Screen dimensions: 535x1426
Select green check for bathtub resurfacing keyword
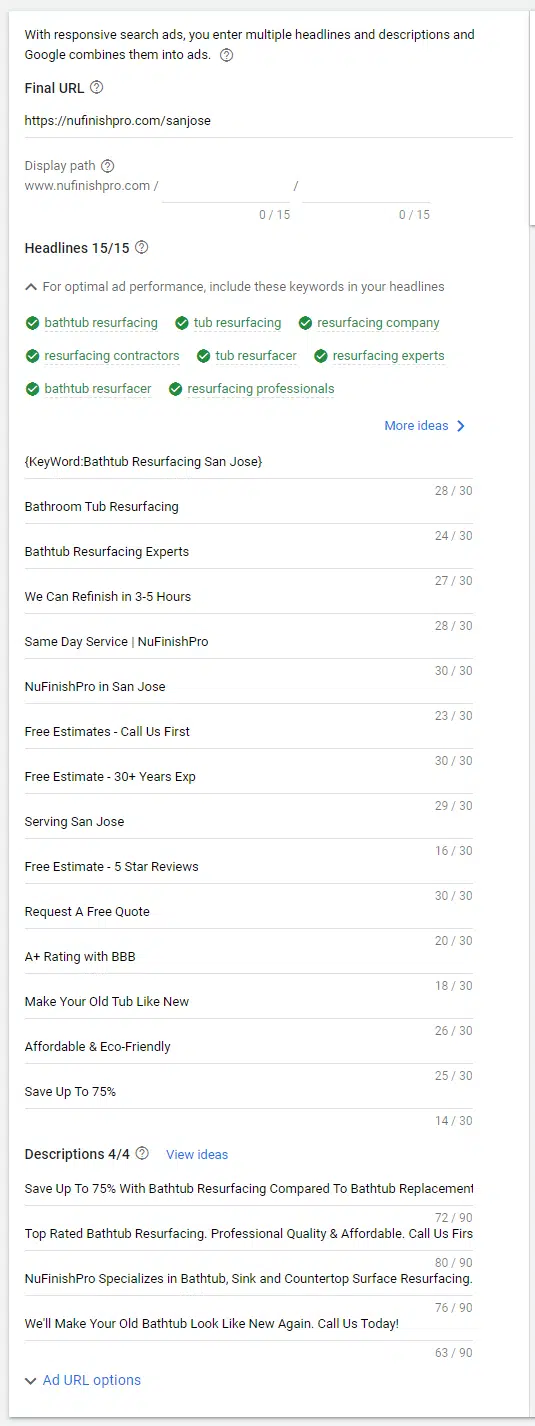tap(33, 323)
